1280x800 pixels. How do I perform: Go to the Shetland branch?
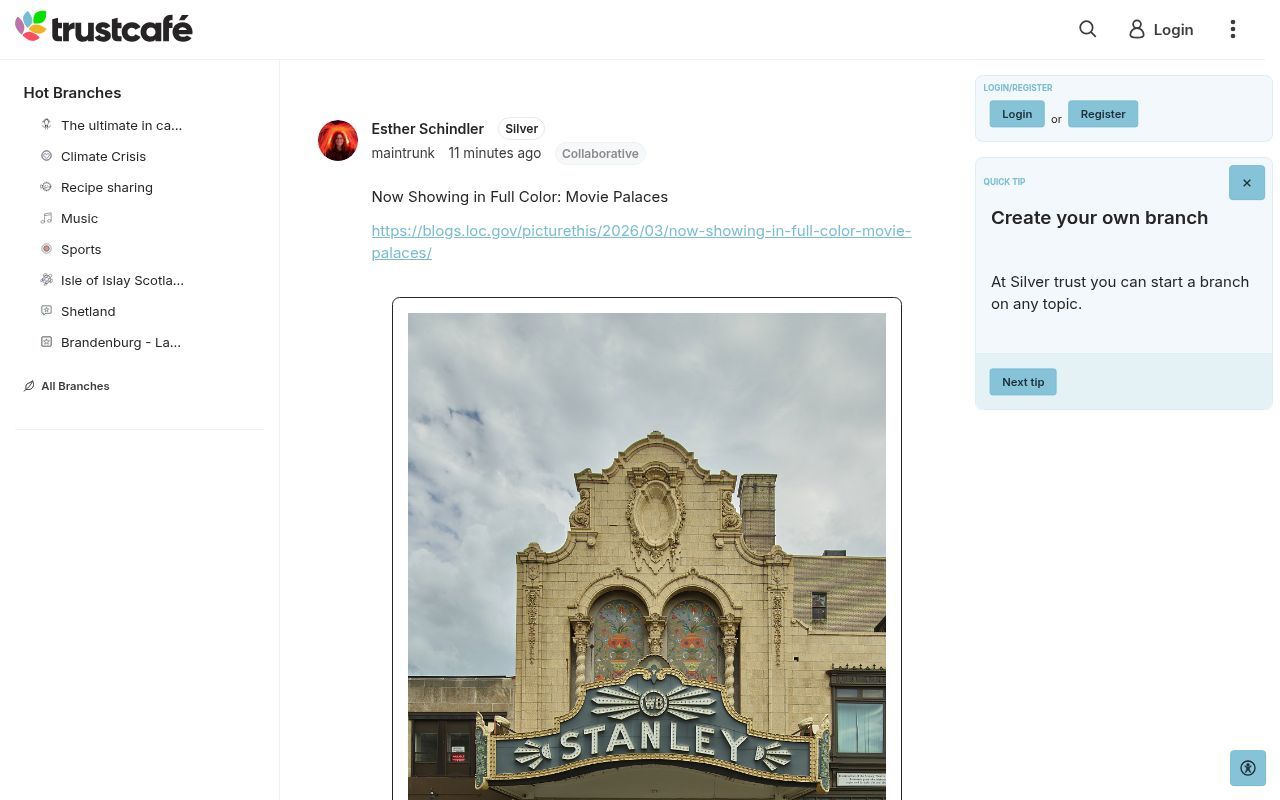tap(88, 311)
